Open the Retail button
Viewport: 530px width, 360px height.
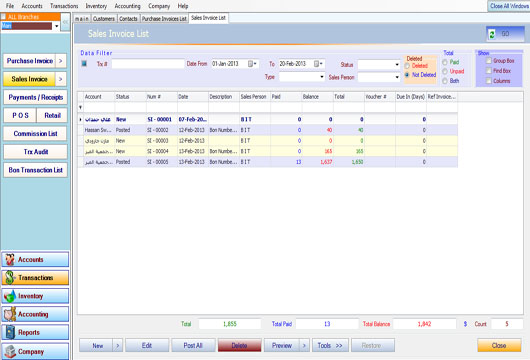click(x=52, y=116)
